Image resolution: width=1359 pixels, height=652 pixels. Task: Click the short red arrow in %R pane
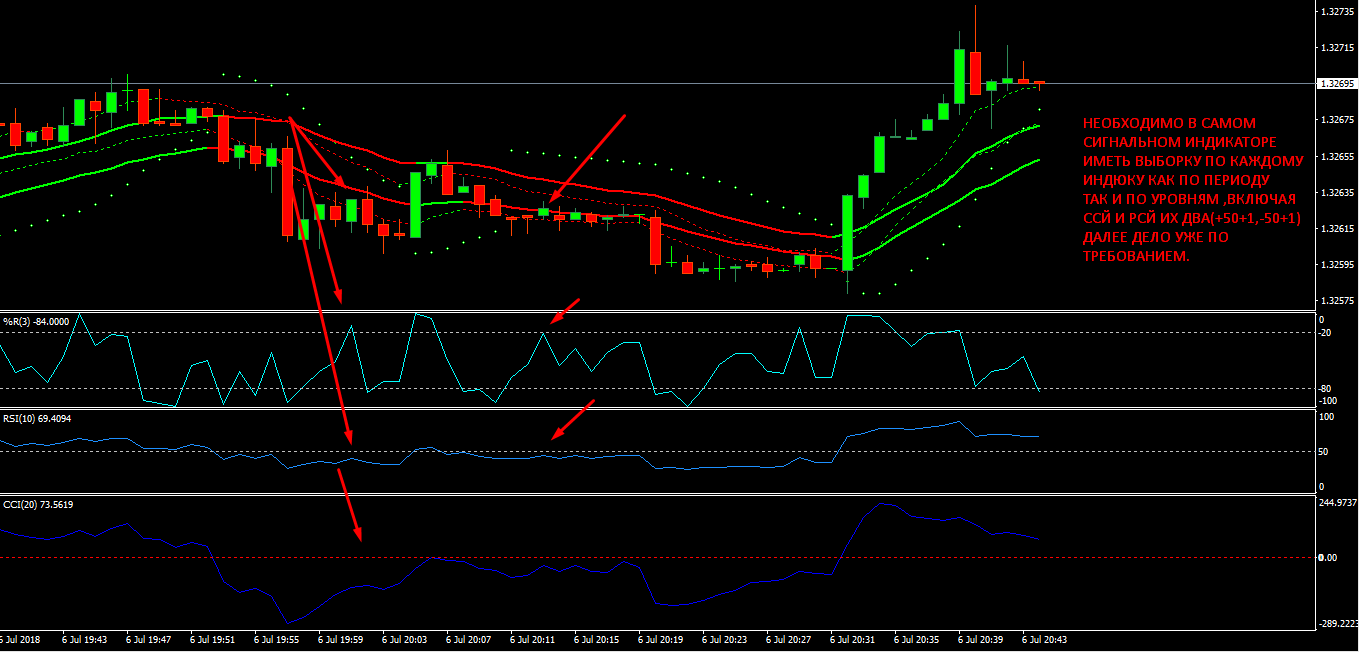565,310
